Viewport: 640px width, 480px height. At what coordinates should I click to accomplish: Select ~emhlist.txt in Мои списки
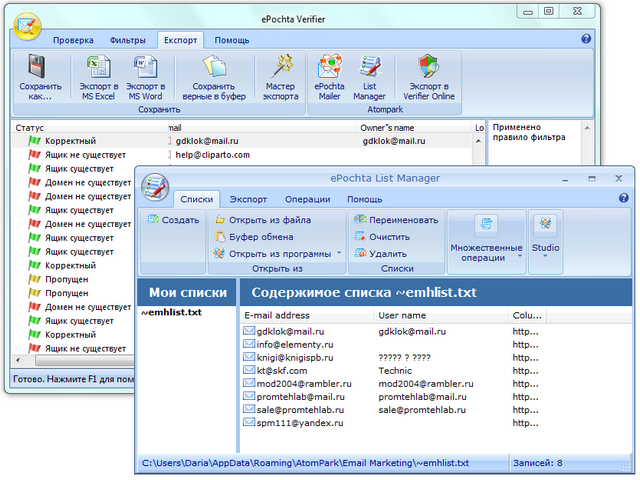pyautogui.click(x=171, y=312)
